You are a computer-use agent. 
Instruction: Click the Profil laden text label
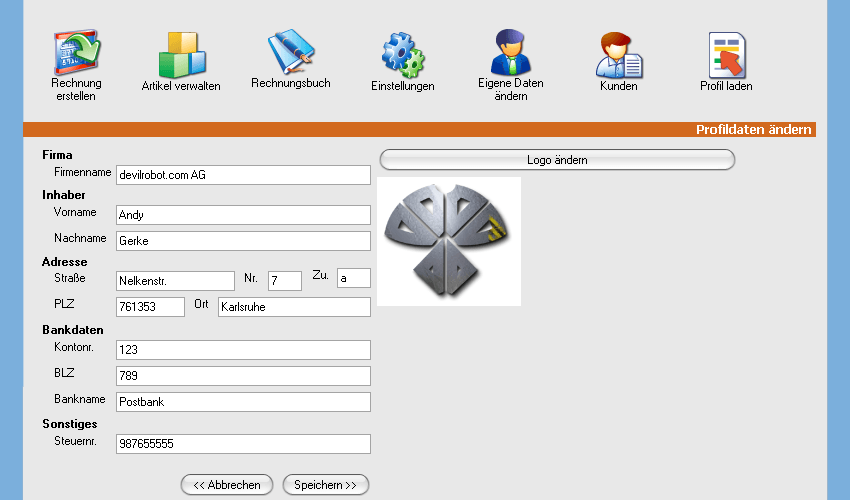[726, 86]
